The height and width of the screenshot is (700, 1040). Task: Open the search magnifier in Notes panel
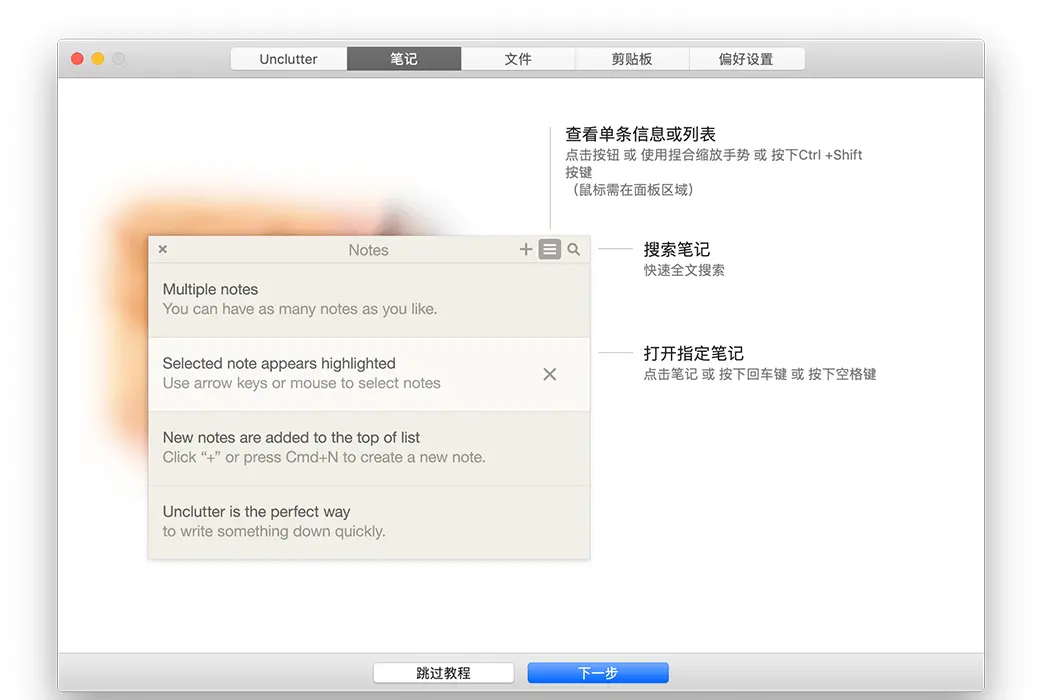coord(574,249)
